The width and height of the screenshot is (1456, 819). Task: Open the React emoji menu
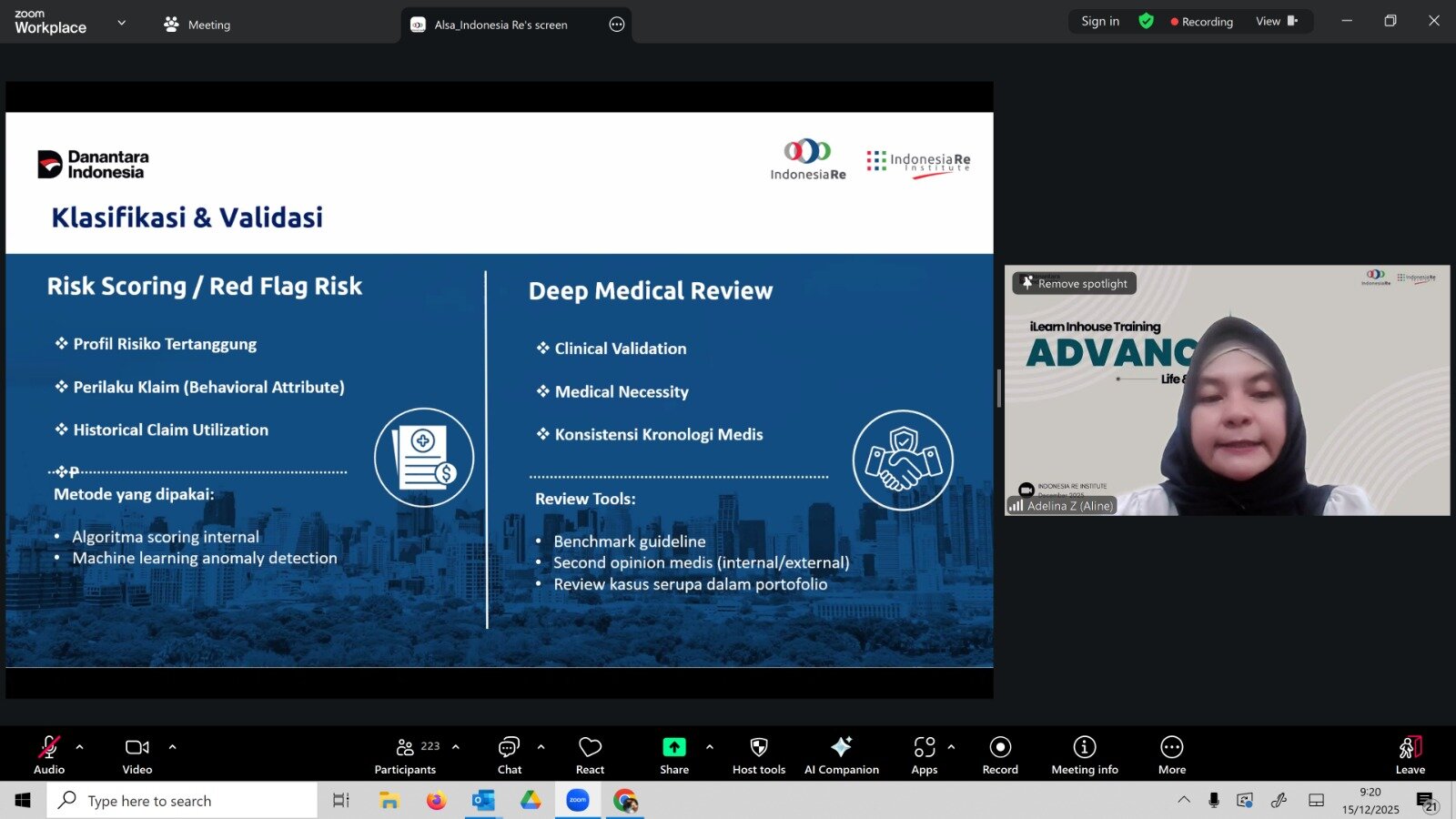(590, 754)
